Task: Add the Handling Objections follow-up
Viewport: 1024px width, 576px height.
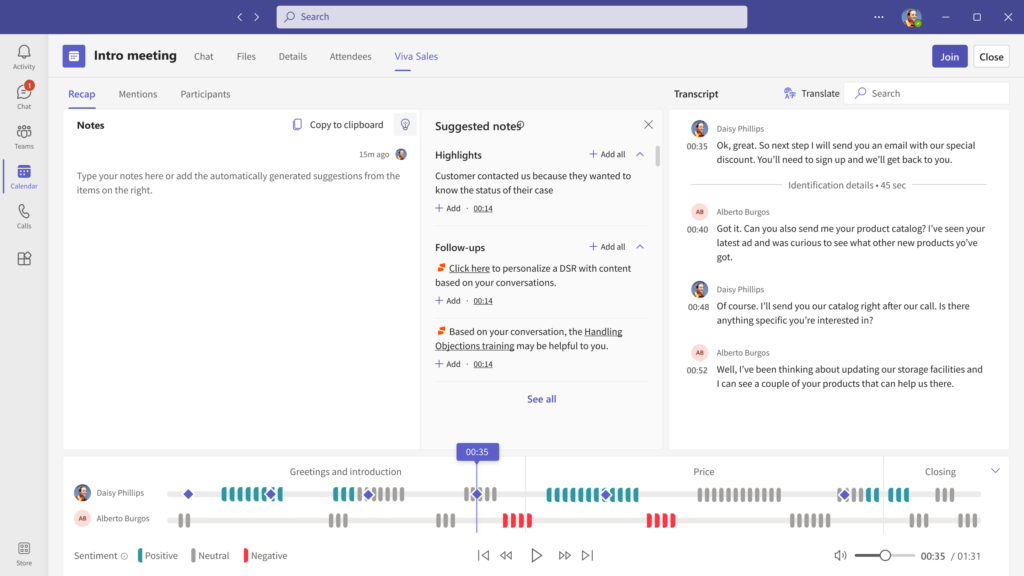Action: click(x=448, y=364)
